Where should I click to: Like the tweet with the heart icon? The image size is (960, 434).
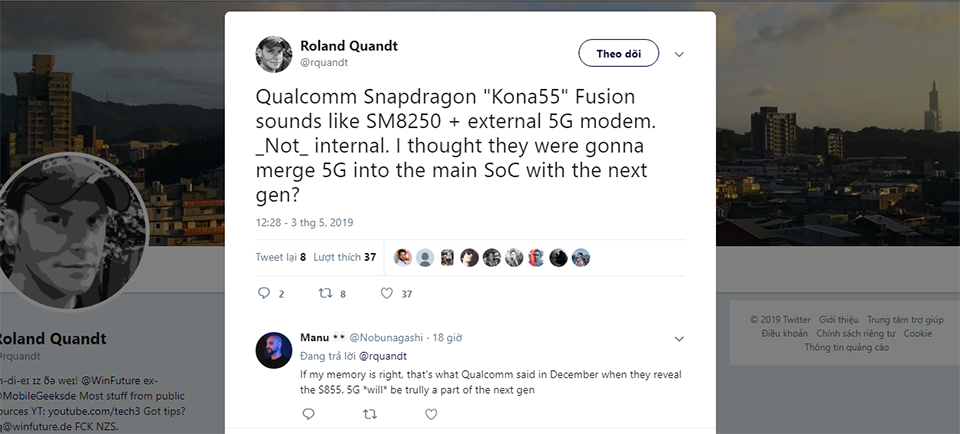pos(387,294)
